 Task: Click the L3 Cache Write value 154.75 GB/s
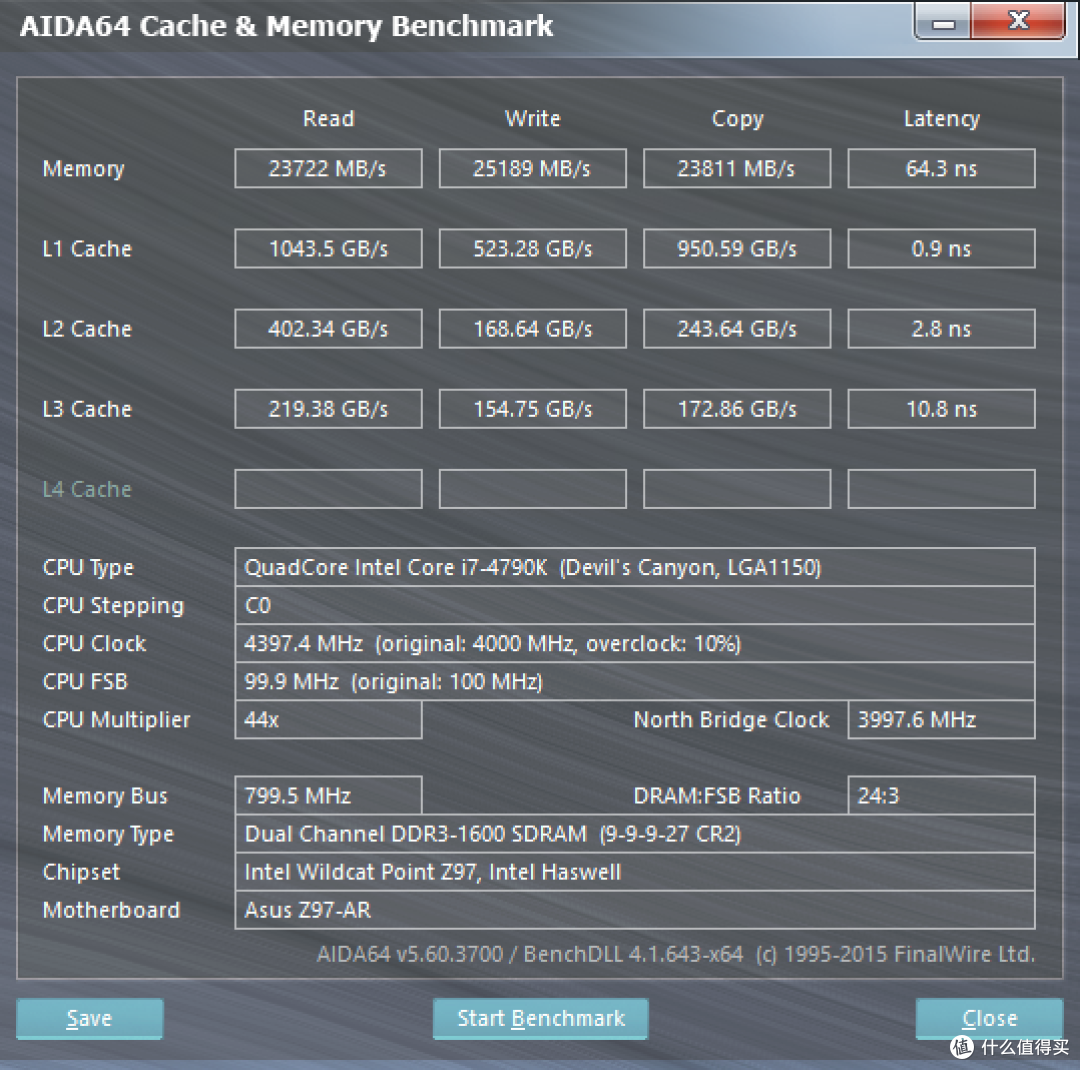point(532,409)
